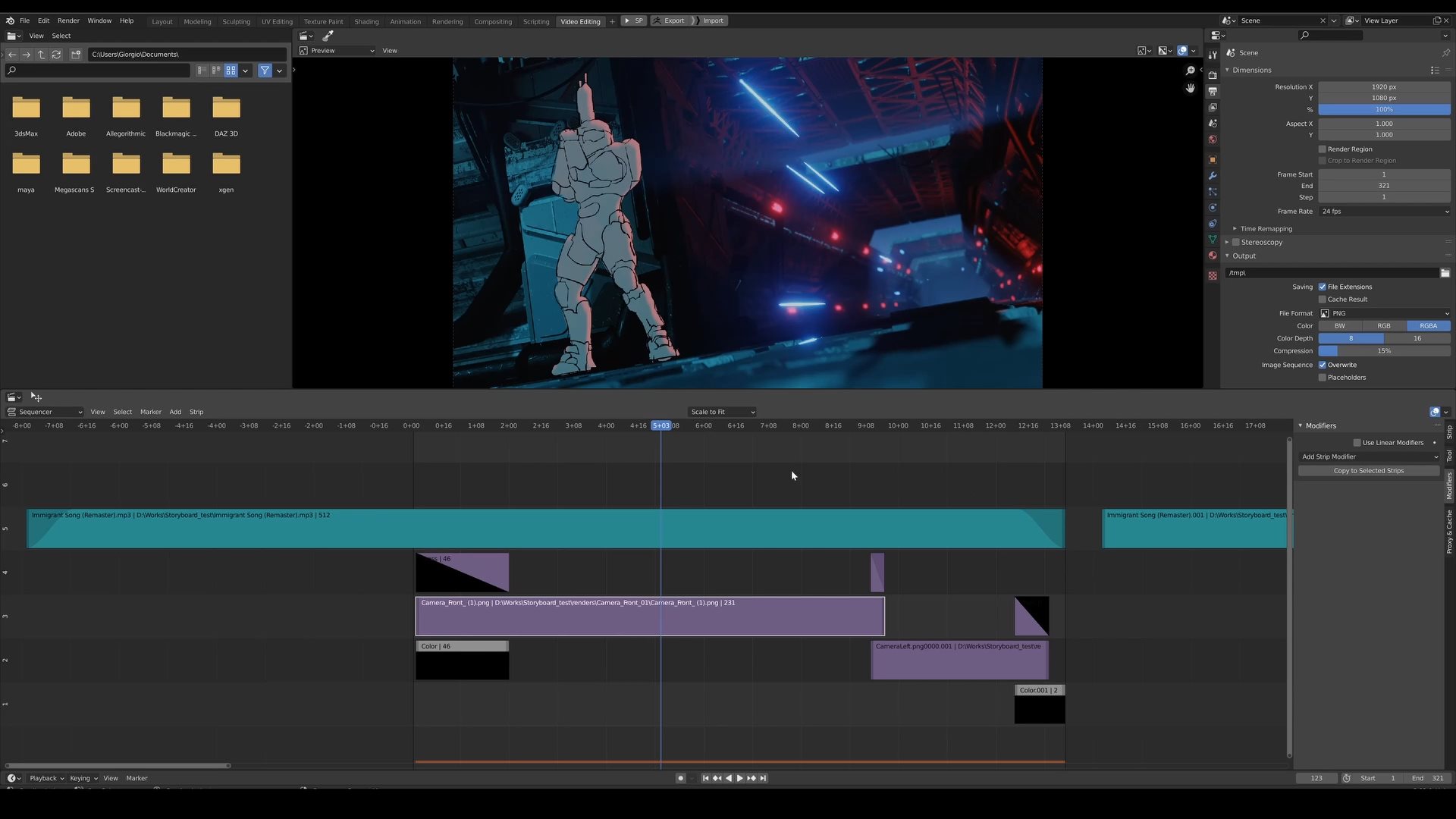
Task: Click the refresh file list icon
Action: click(x=56, y=55)
